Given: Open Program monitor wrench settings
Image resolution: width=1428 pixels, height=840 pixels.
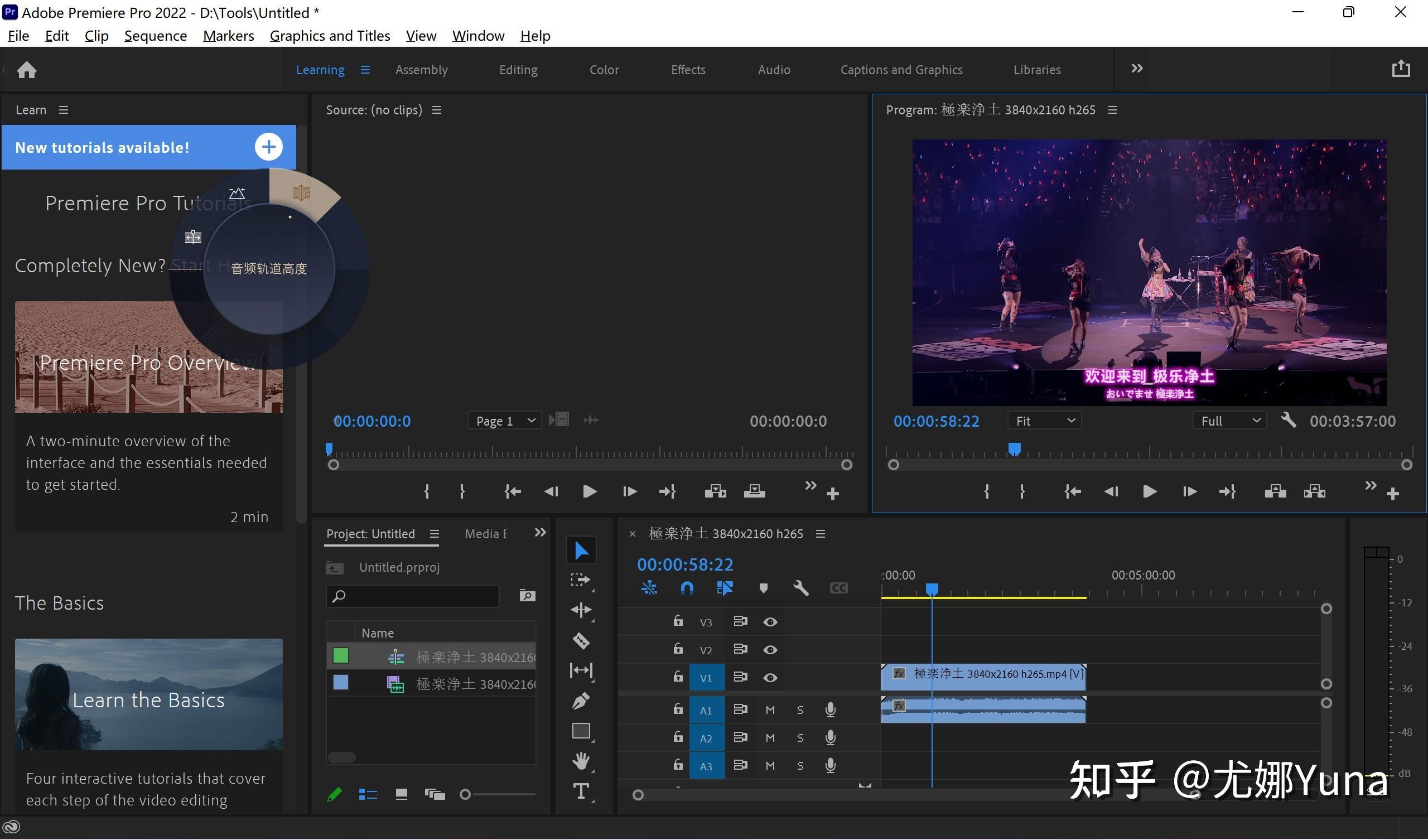Looking at the screenshot, I should (x=1288, y=420).
